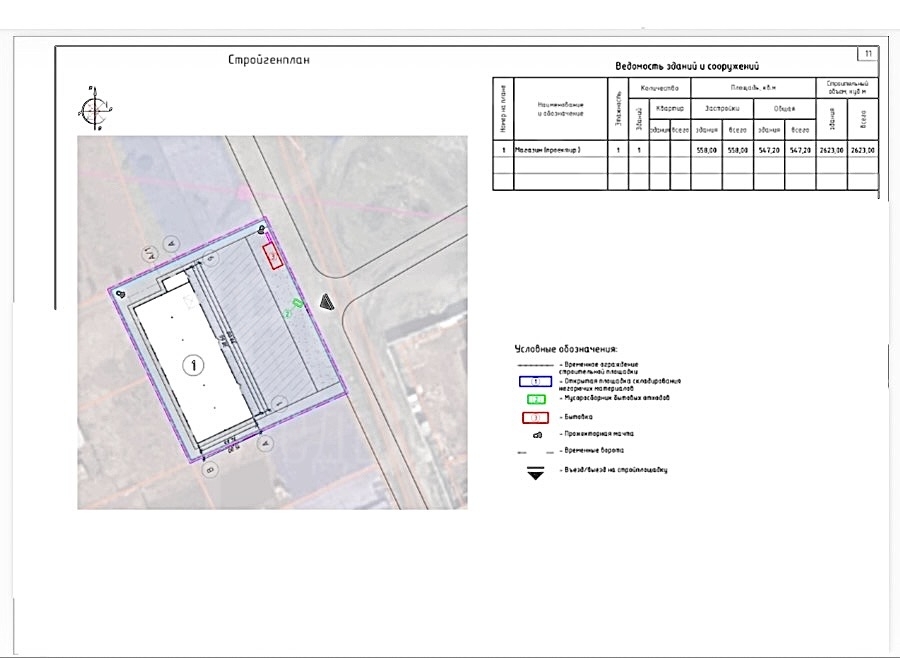Click the 2623,00 value in the last column
Image resolution: width=900 pixels, height=658 pixels.
[x=863, y=149]
